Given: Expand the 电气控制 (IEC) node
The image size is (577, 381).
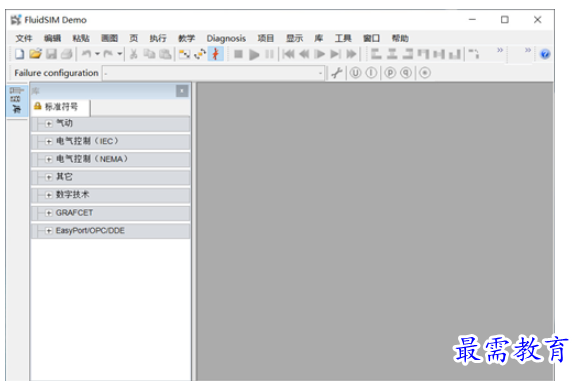Looking at the screenshot, I should pos(49,141).
